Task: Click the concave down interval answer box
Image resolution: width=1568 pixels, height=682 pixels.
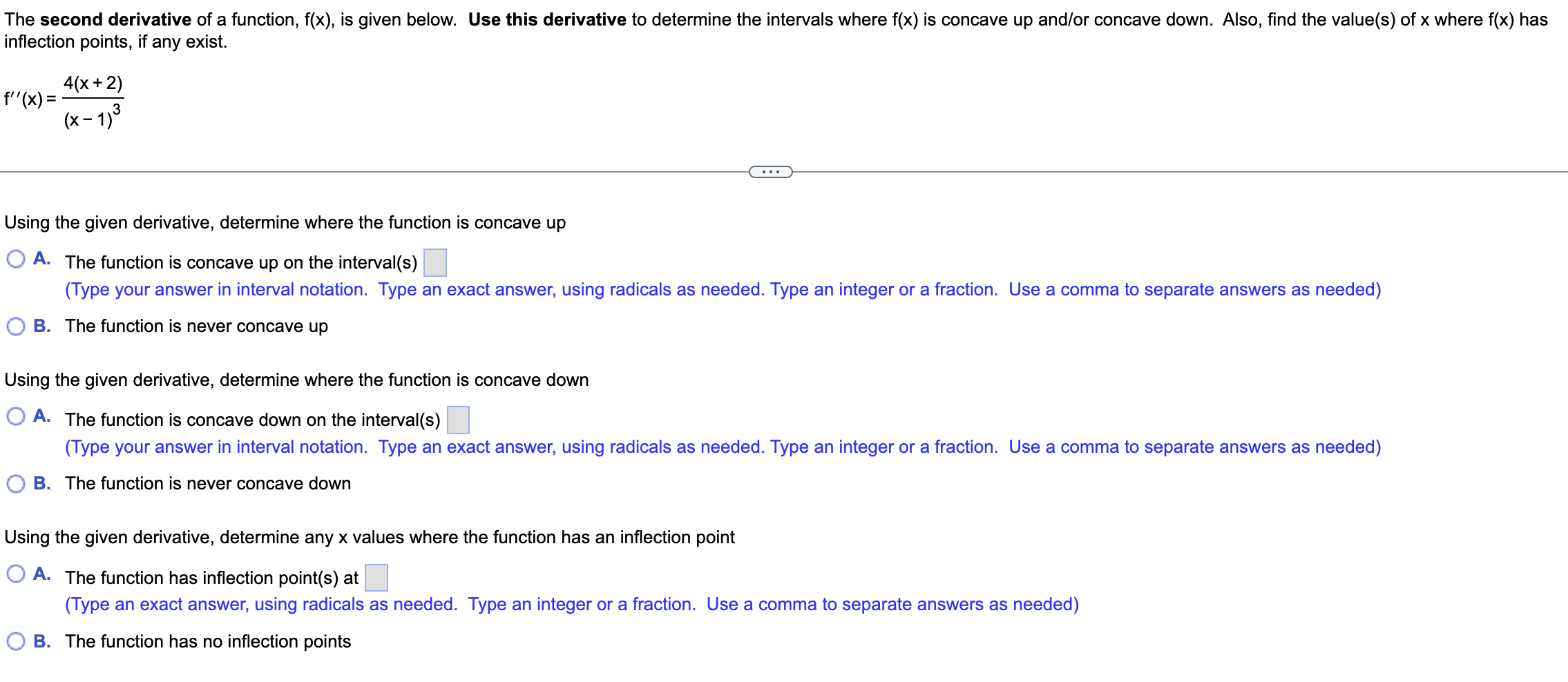Action: coord(458,420)
